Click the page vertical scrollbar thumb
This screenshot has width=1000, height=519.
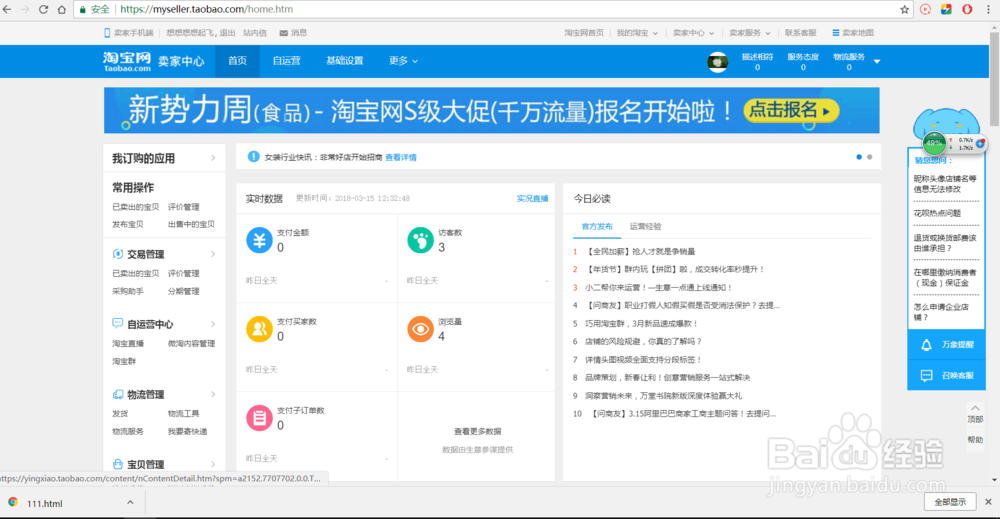(x=994, y=77)
